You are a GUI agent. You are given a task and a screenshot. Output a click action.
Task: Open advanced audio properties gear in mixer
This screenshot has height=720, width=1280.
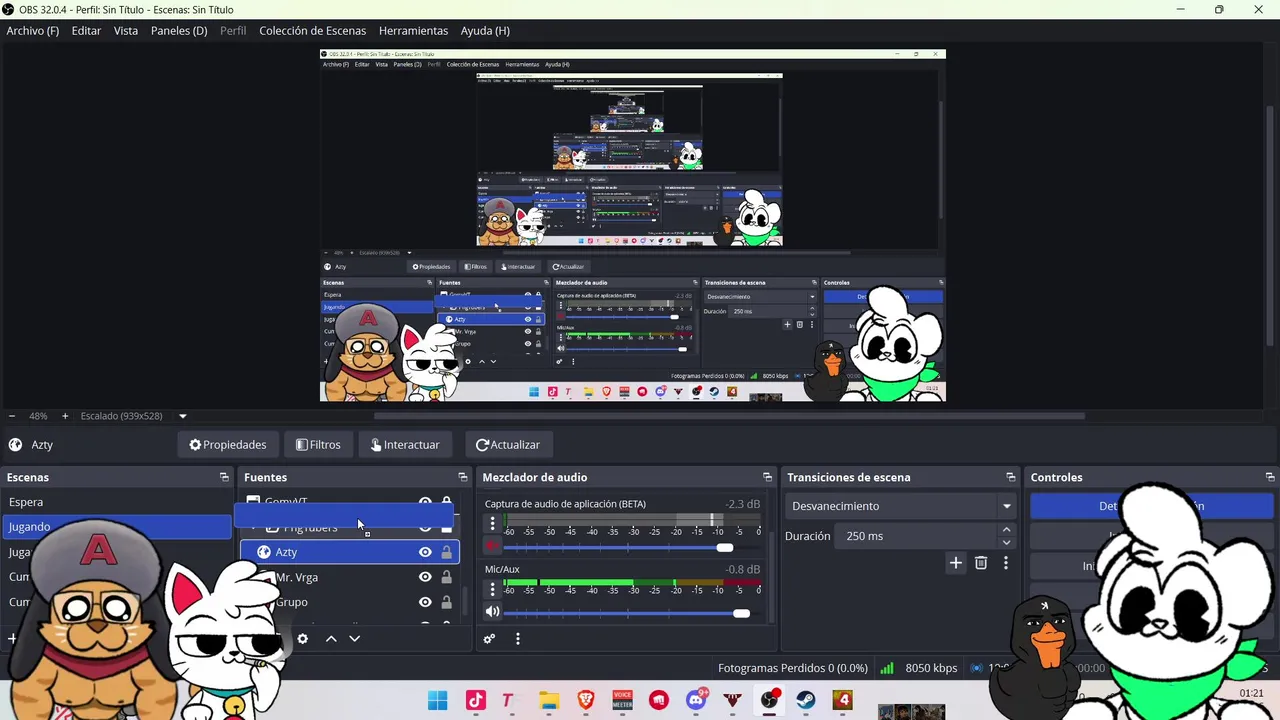click(x=489, y=639)
